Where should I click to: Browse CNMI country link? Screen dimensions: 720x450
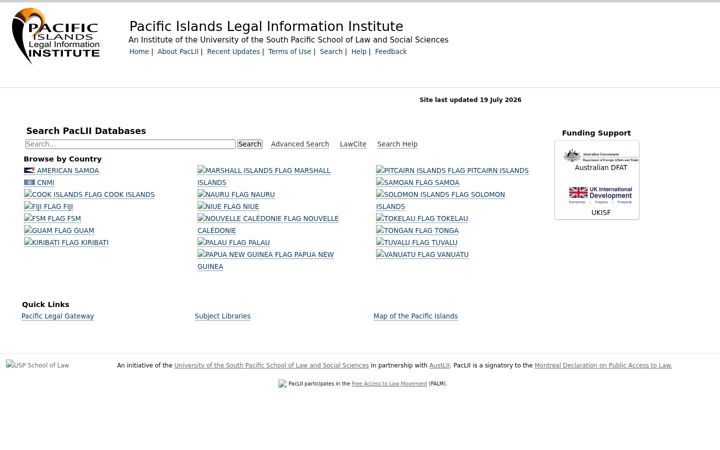pos(45,182)
